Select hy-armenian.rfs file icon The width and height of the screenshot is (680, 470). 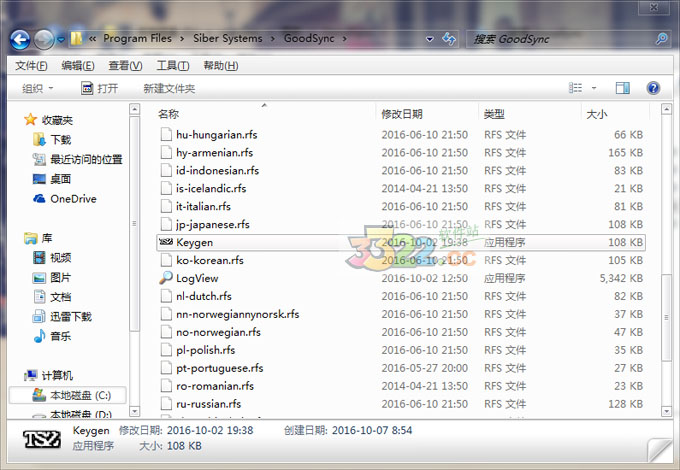tap(166, 152)
